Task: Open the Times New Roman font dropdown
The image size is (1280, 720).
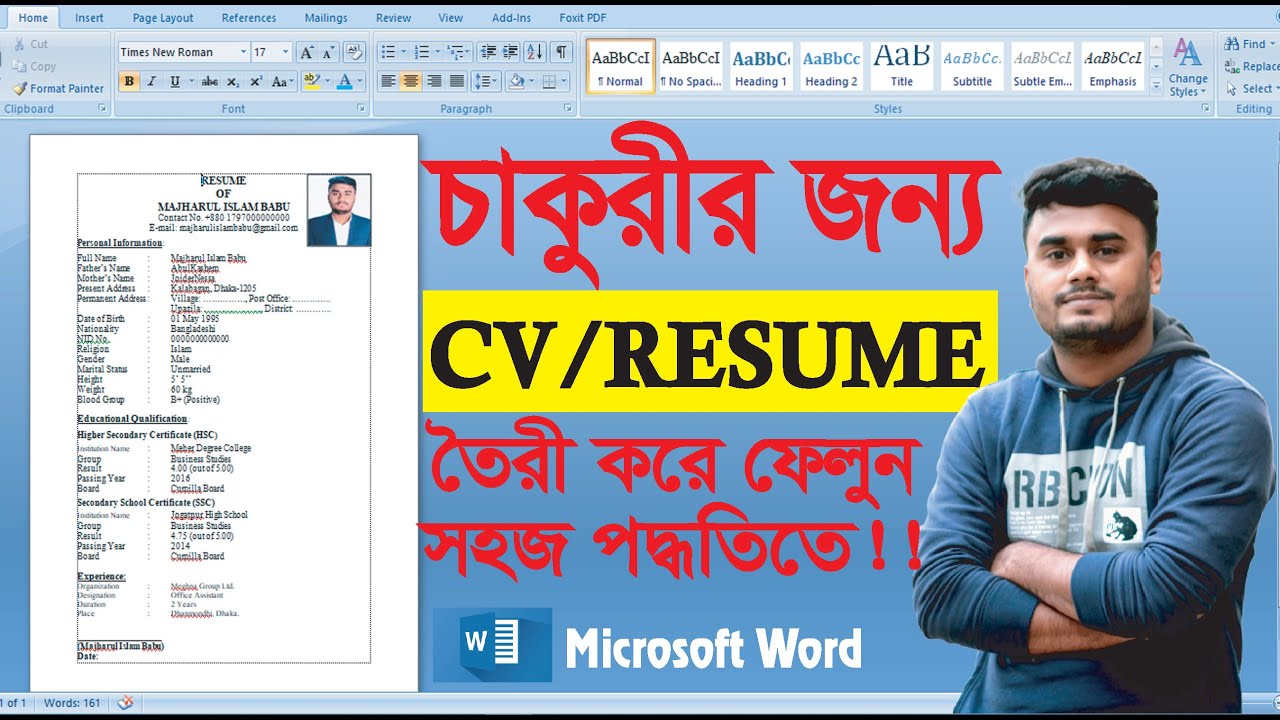Action: coord(243,52)
